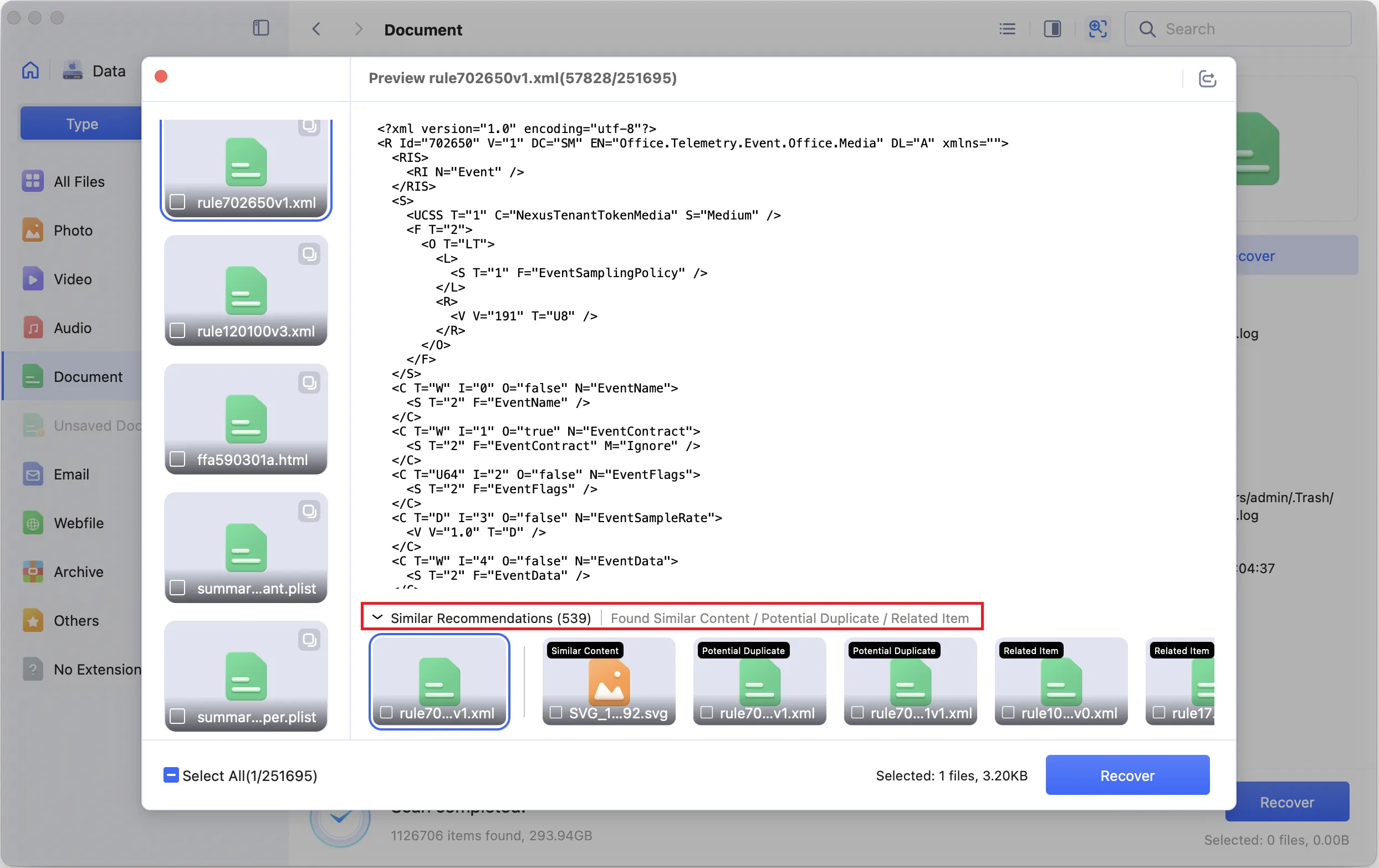The width and height of the screenshot is (1379, 868).
Task: Toggle the preview pane icon
Action: click(x=1053, y=29)
